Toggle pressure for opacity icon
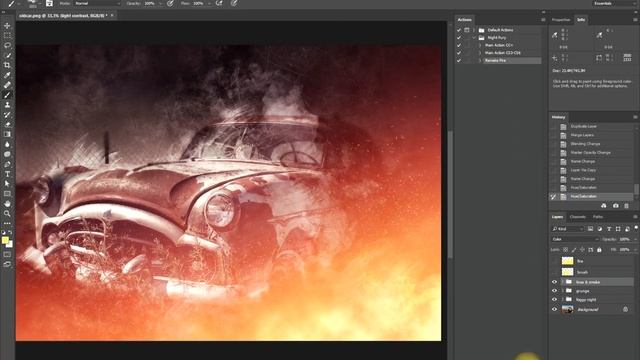 (x=170, y=3)
